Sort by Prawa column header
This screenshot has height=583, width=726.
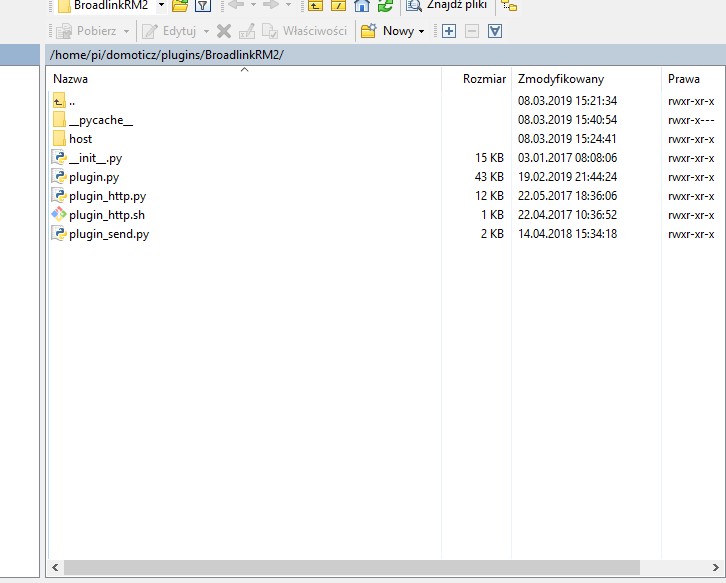coord(683,79)
